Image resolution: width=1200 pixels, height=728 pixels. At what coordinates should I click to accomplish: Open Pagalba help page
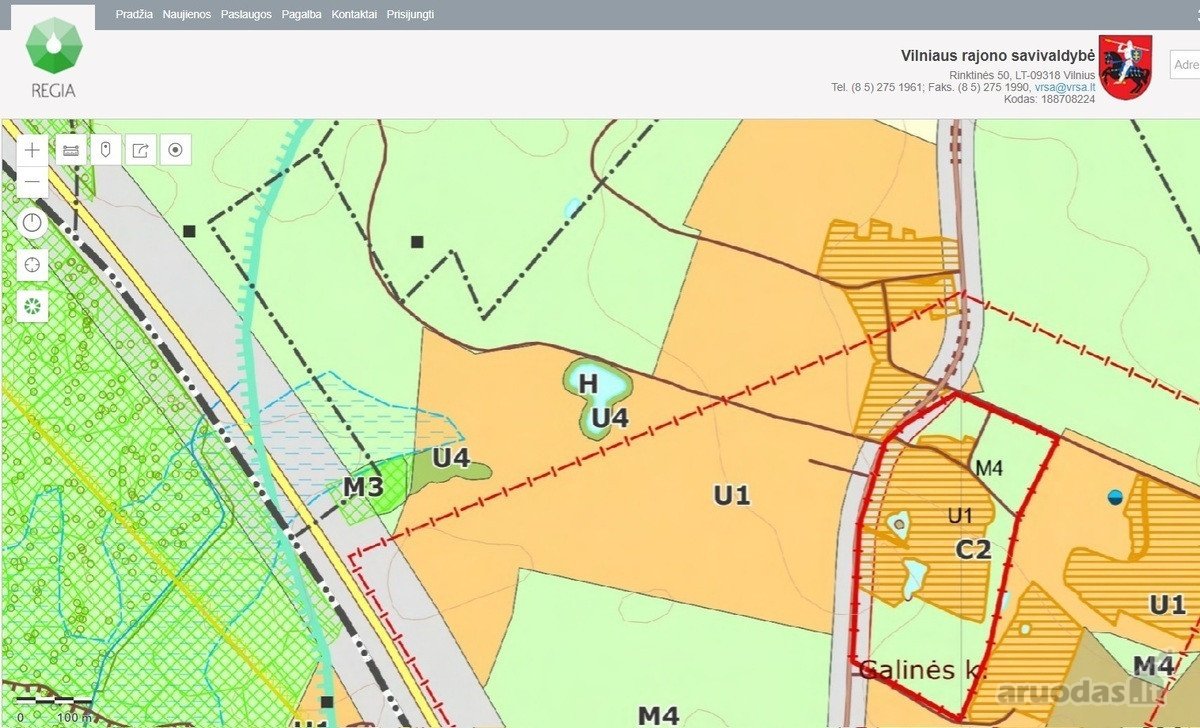pos(302,15)
